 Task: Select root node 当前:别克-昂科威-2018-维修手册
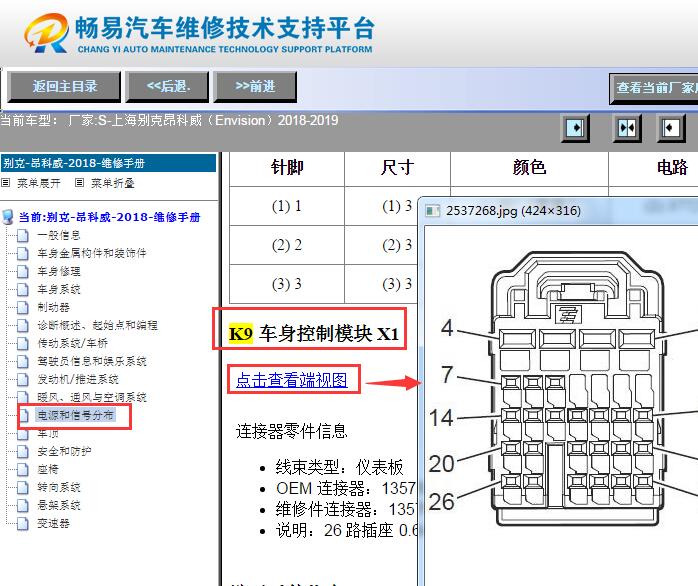click(x=110, y=217)
